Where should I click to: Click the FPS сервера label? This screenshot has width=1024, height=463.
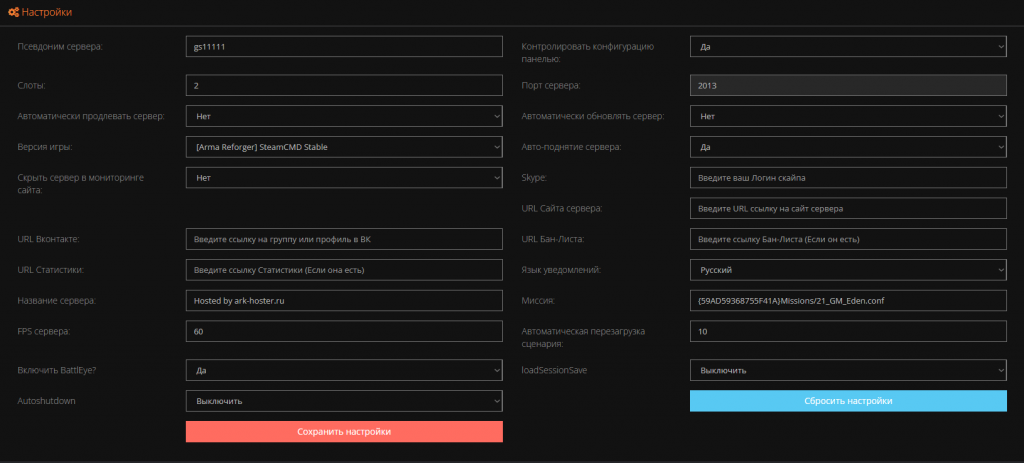point(44,331)
